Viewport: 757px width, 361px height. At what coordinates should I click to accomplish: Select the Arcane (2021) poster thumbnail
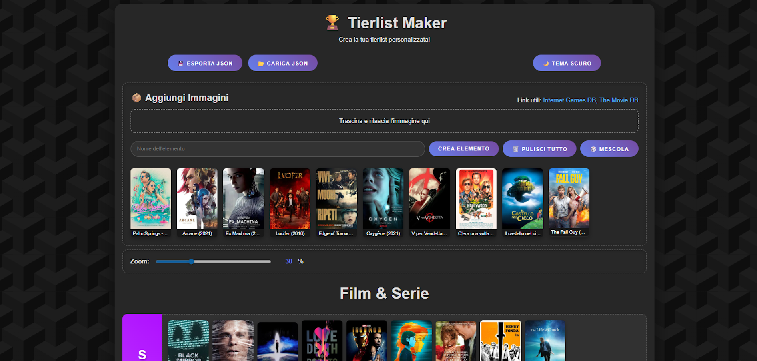[x=197, y=198]
